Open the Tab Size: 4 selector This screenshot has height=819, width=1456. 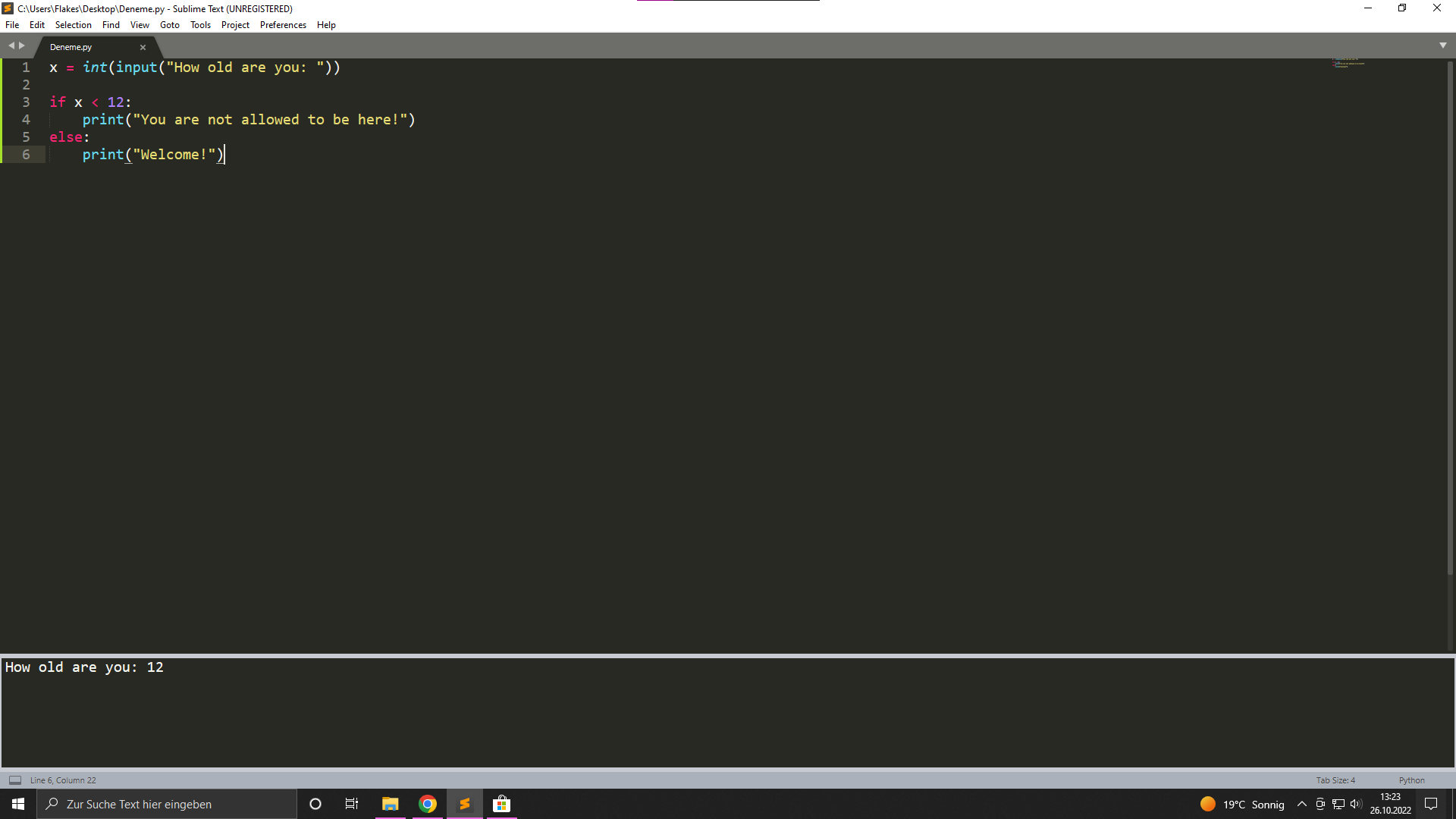click(x=1335, y=780)
